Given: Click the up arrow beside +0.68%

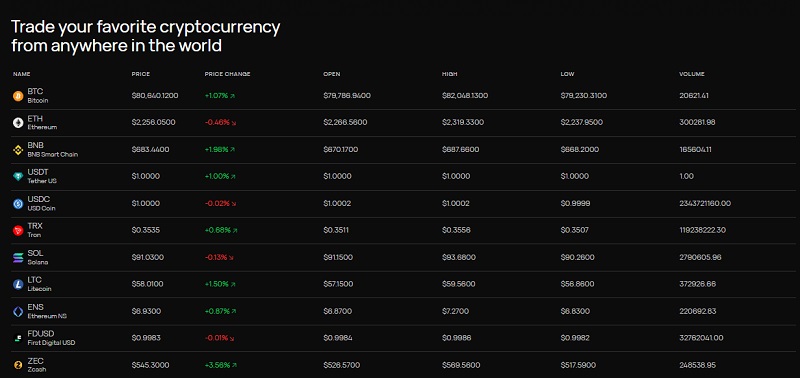Looking at the screenshot, I should pyautogui.click(x=235, y=231).
